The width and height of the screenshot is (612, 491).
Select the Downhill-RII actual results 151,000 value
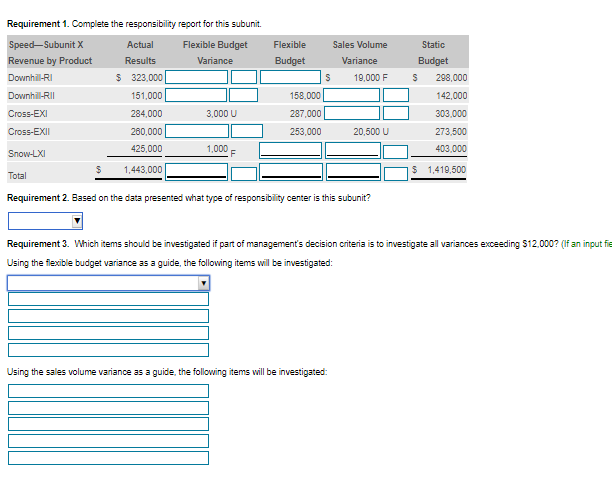click(146, 96)
